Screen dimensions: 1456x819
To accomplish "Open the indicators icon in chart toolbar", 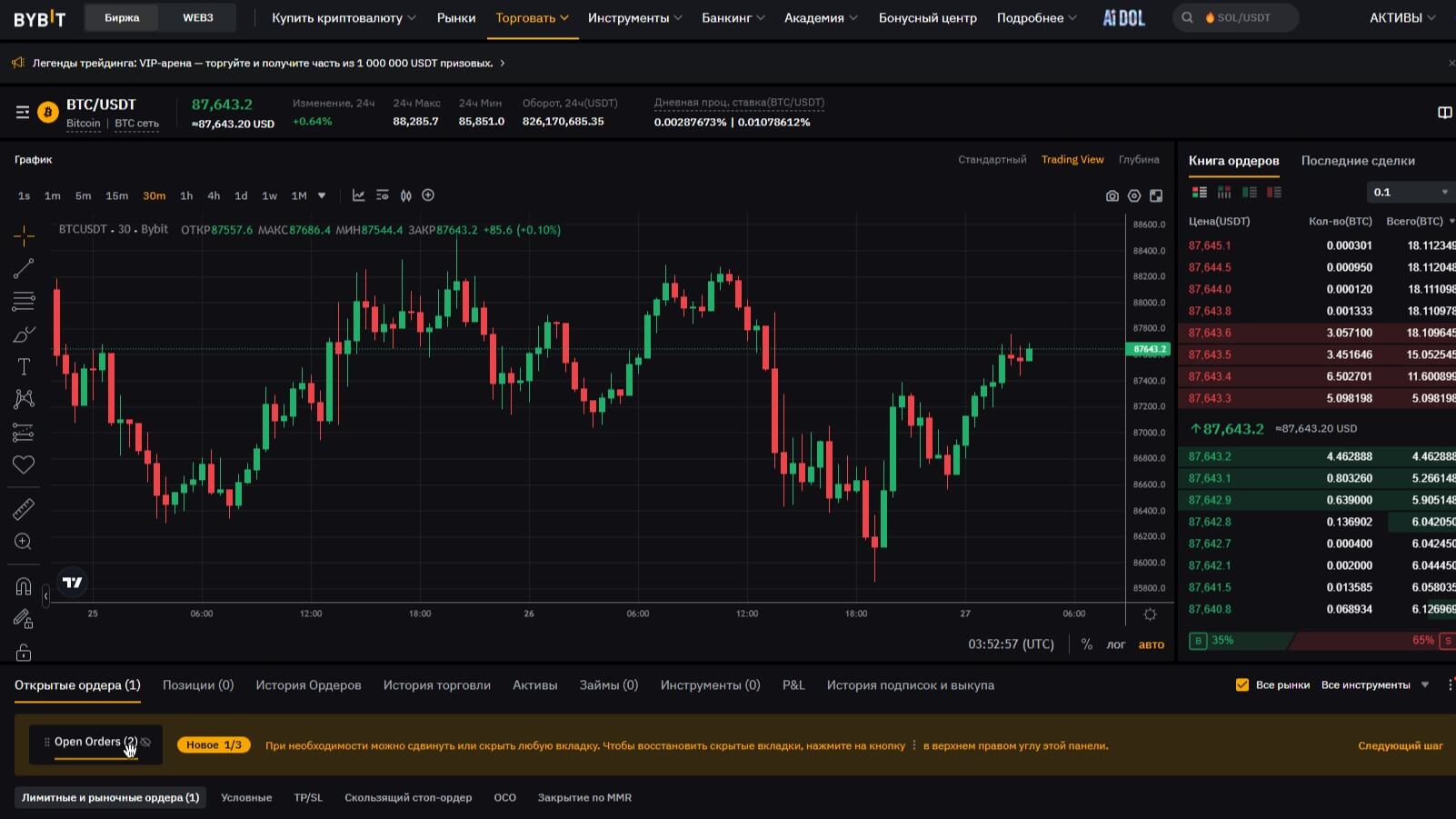I will (x=358, y=195).
